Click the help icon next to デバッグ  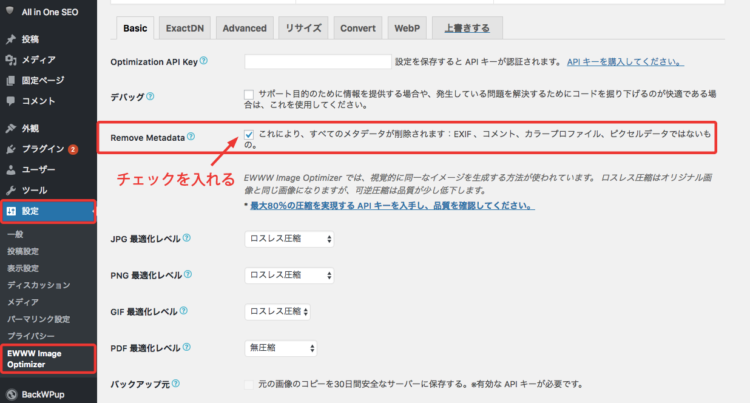(151, 96)
